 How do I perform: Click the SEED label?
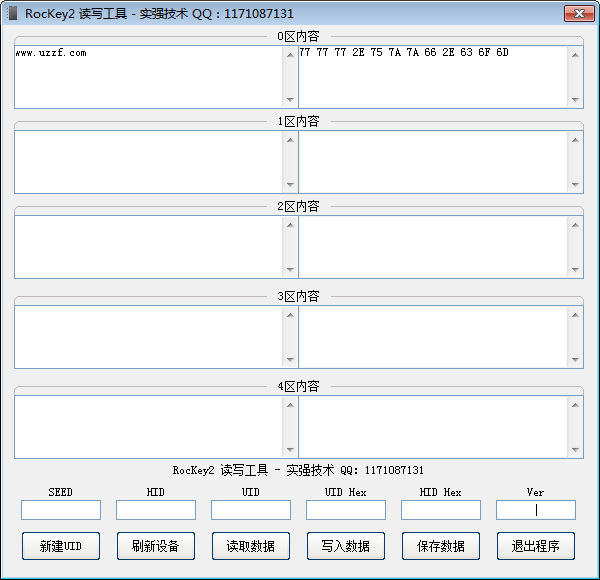click(60, 492)
